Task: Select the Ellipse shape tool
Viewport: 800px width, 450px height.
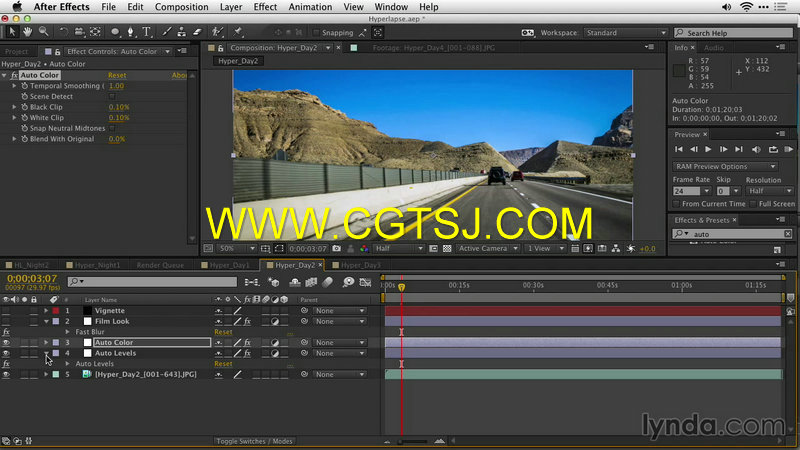Action: click(x=115, y=32)
